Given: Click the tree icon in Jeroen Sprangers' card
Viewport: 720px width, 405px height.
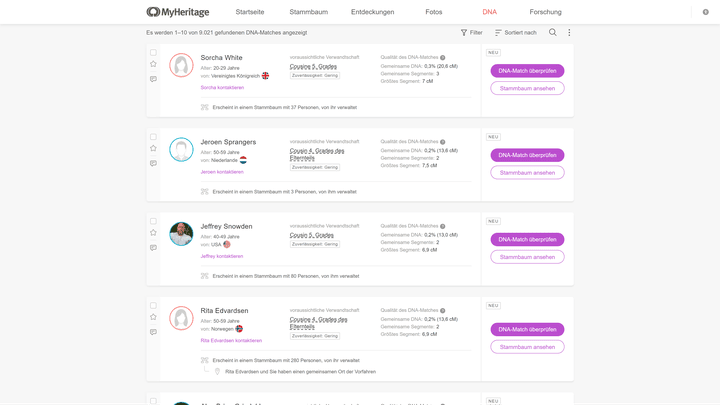Looking at the screenshot, I should click(x=205, y=192).
